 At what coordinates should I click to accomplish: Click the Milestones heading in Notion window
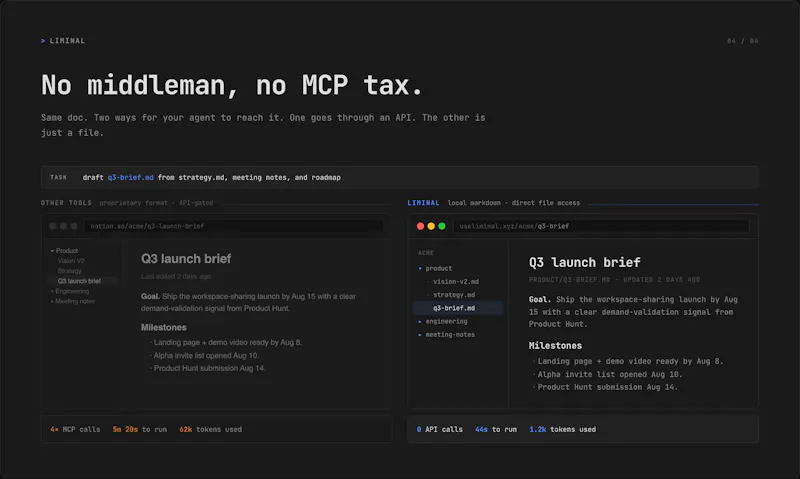[164, 327]
